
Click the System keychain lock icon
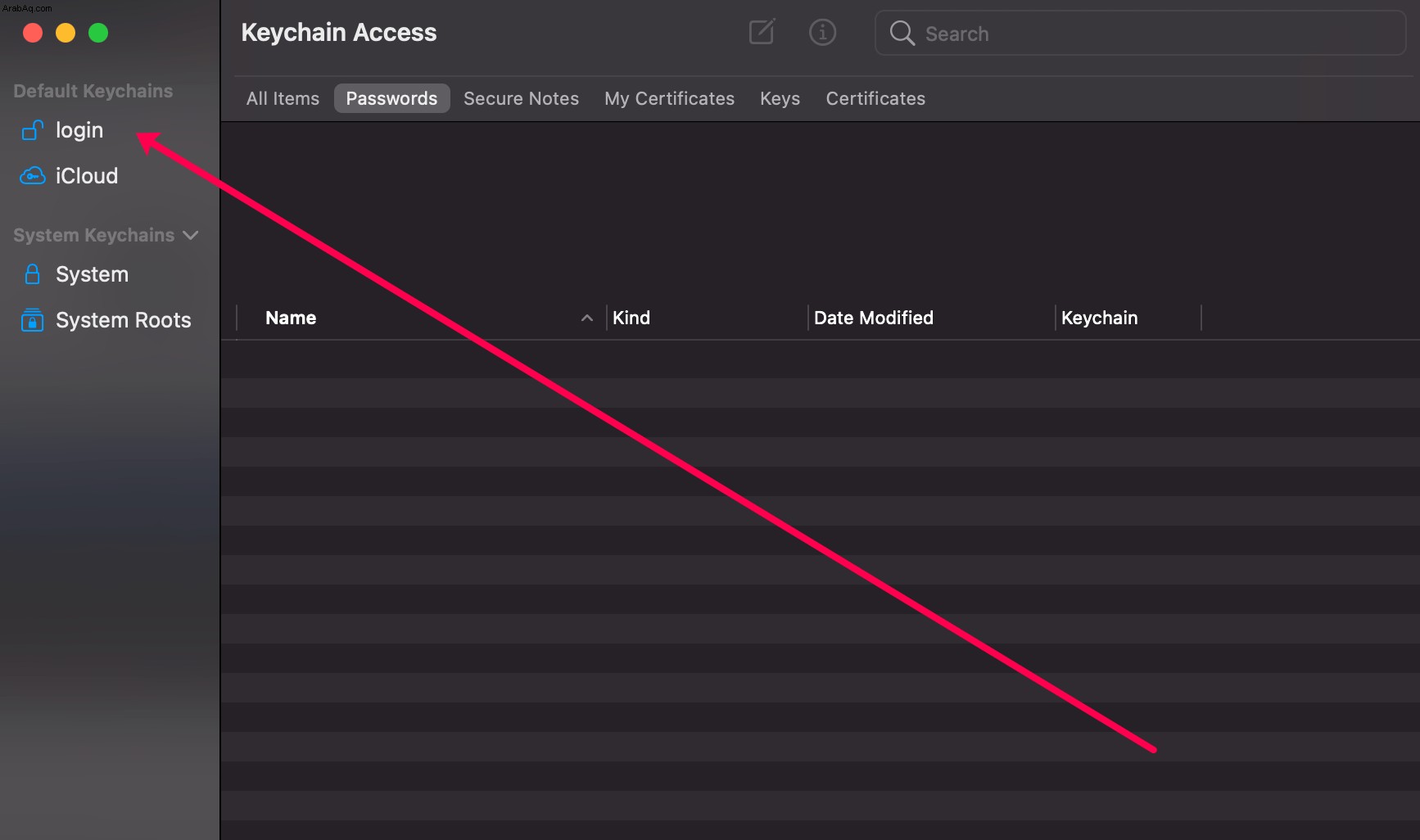32,274
